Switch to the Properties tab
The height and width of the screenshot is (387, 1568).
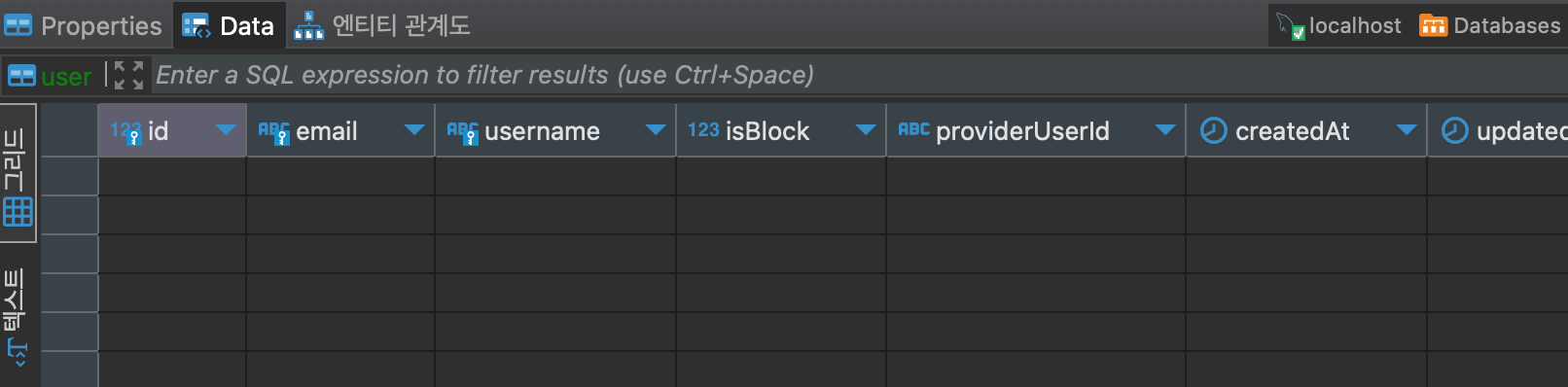(x=83, y=26)
